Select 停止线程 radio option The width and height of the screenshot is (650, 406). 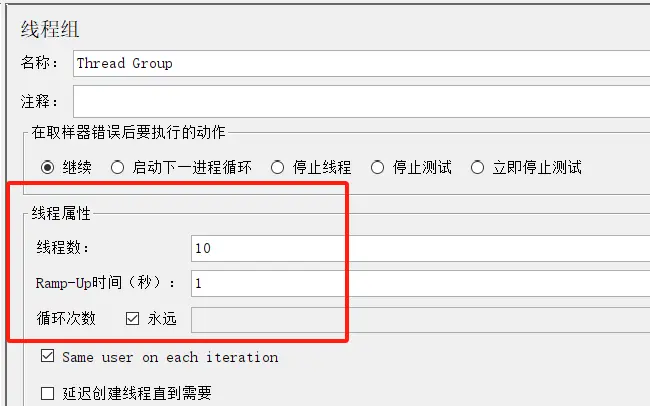(277, 167)
